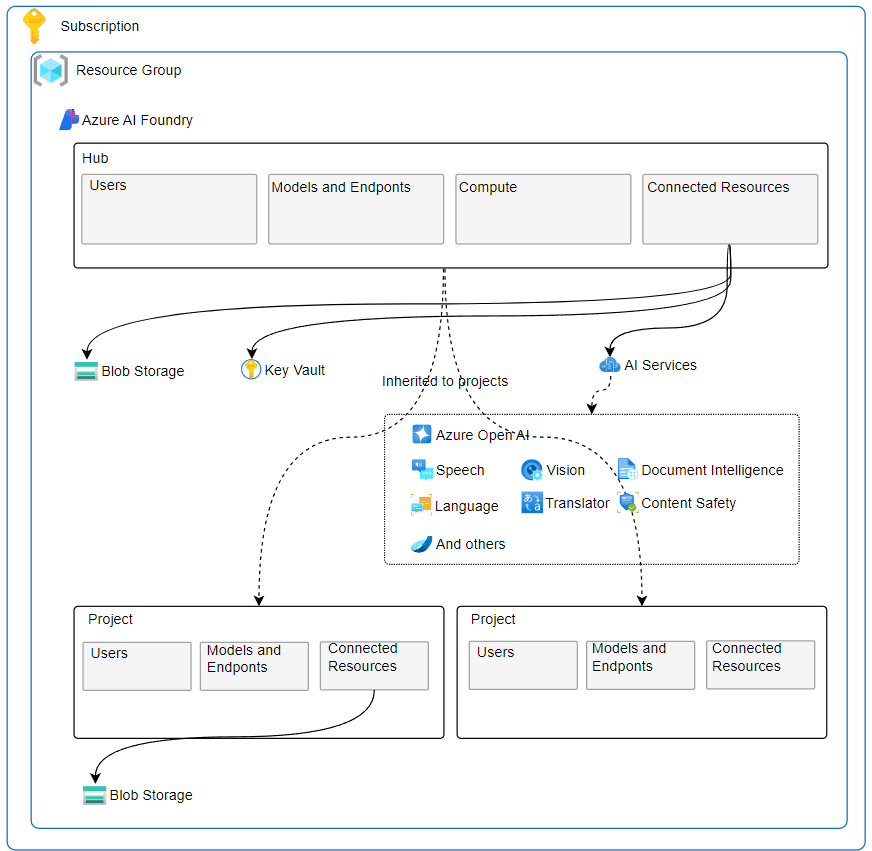This screenshot has height=851, width=872.
Task: Click the 'Hub' title text
Action: pyautogui.click(x=95, y=159)
